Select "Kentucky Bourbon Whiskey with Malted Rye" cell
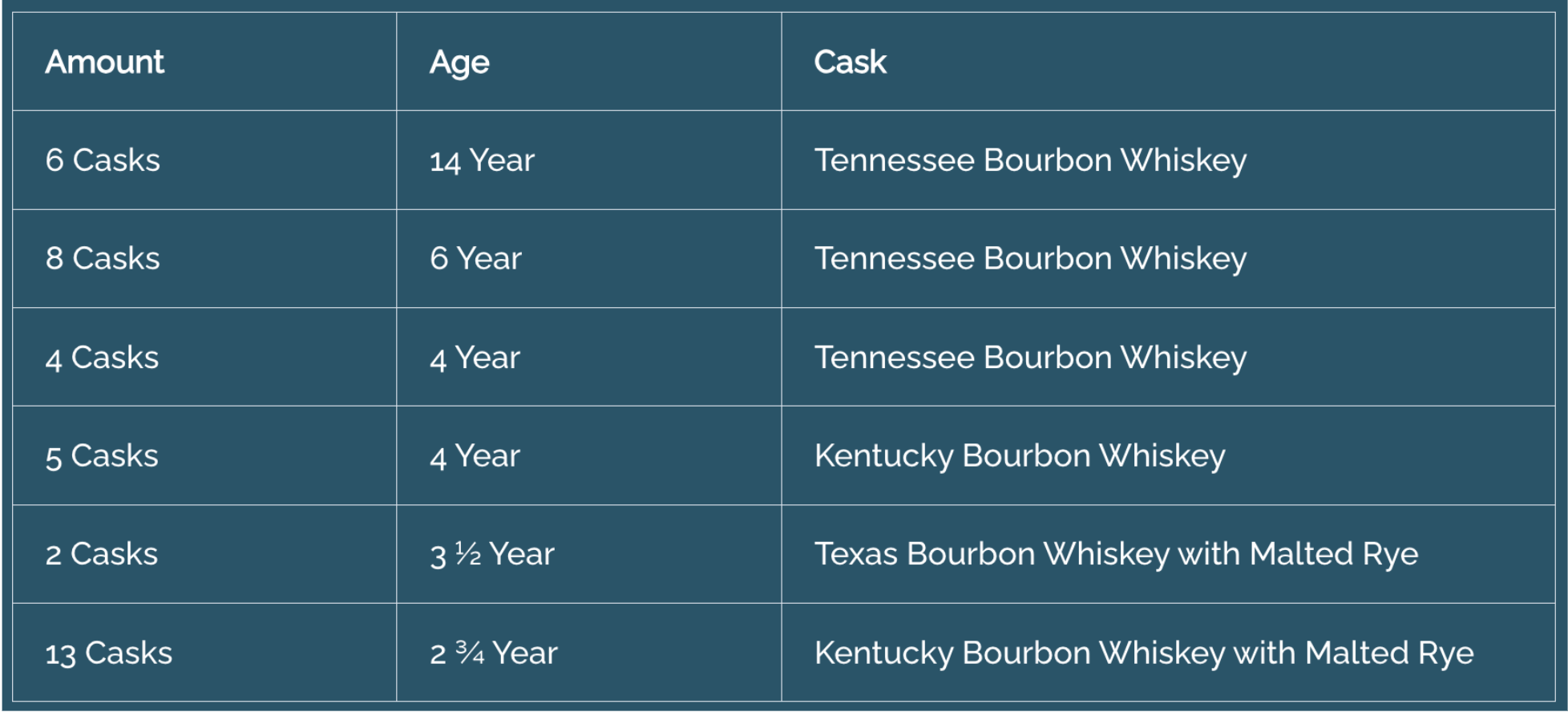This screenshot has width=1568, height=712. [1144, 653]
